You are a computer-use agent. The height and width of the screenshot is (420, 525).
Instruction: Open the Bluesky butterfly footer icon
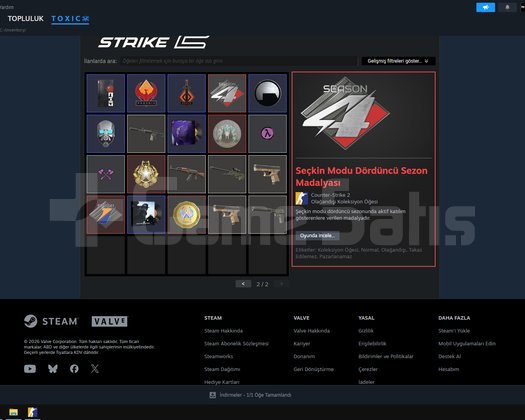[x=53, y=369]
